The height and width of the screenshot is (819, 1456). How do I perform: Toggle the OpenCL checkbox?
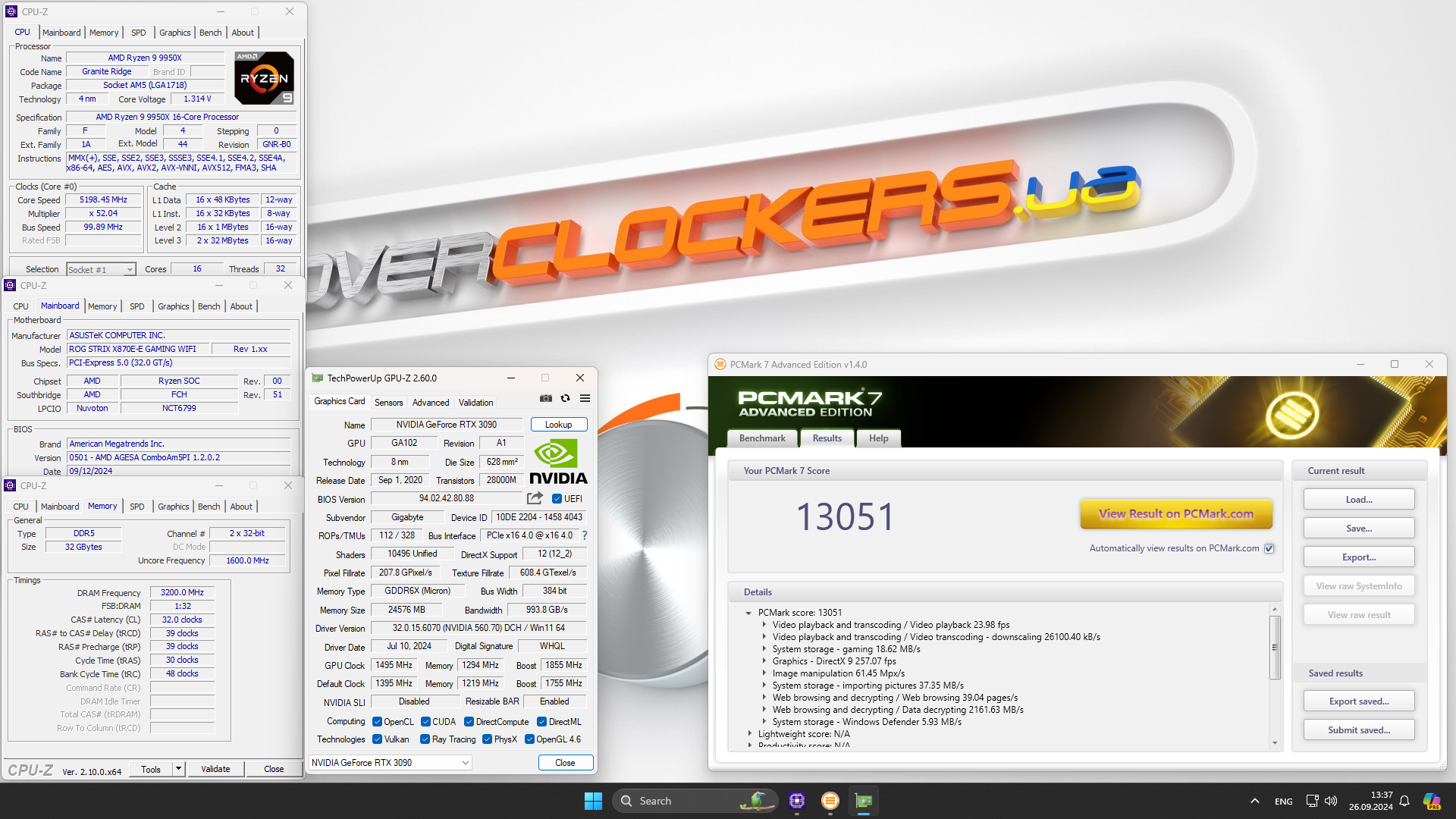point(377,722)
